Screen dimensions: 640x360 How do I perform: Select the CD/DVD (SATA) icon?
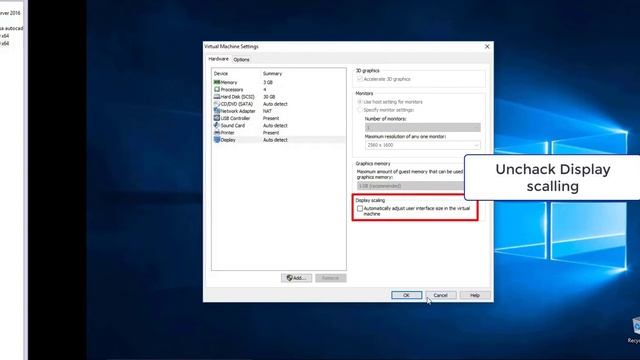(x=217, y=104)
